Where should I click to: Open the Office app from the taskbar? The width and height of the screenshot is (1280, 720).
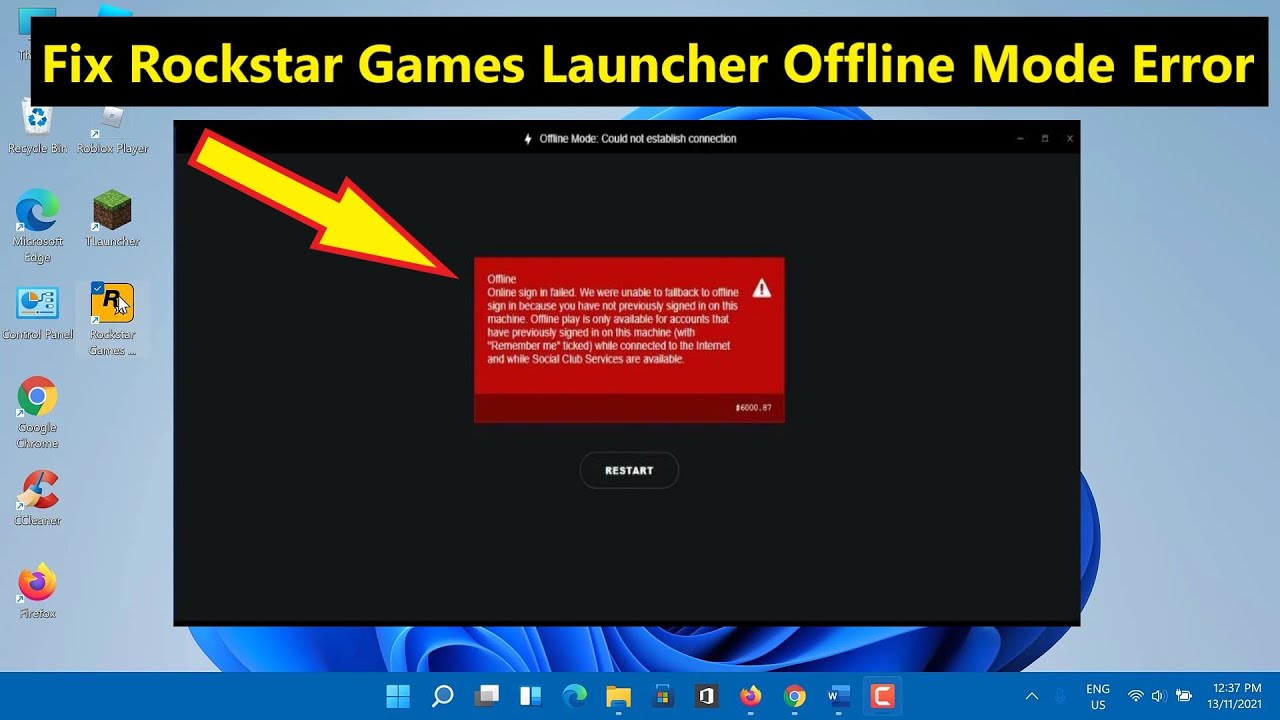tap(706, 696)
